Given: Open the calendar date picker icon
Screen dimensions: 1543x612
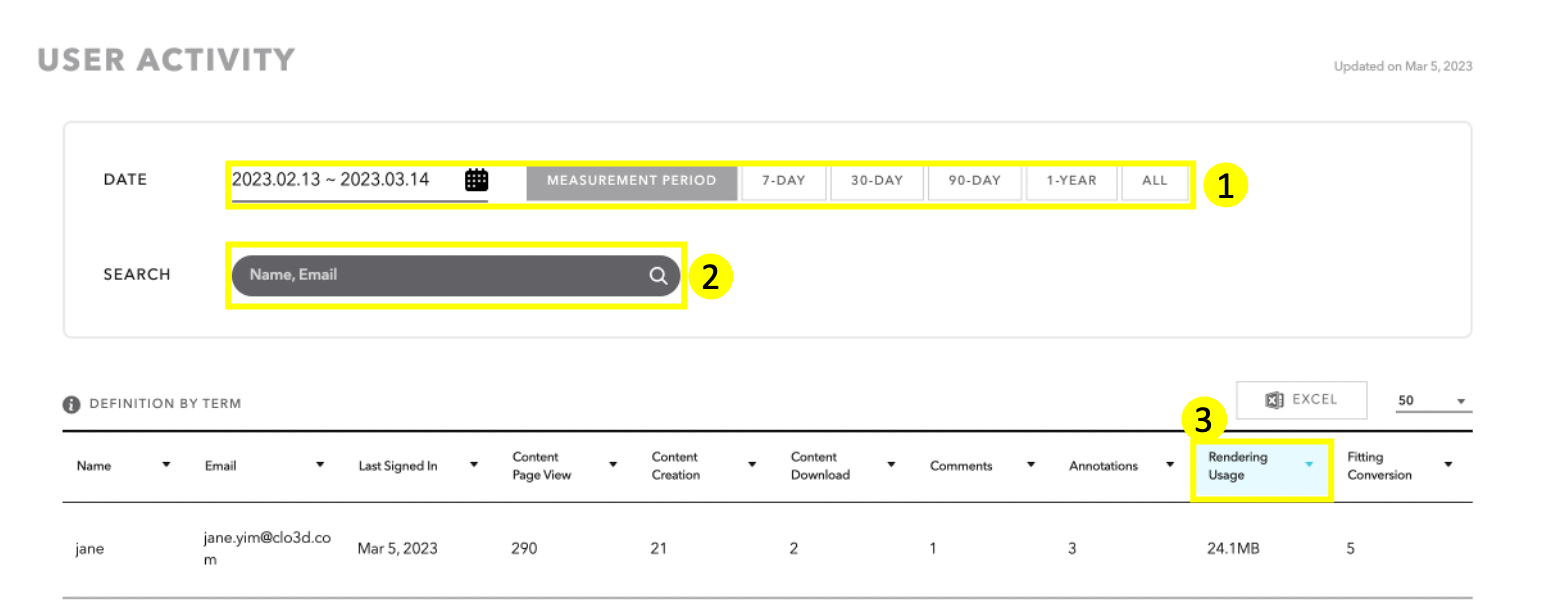Looking at the screenshot, I should [476, 180].
